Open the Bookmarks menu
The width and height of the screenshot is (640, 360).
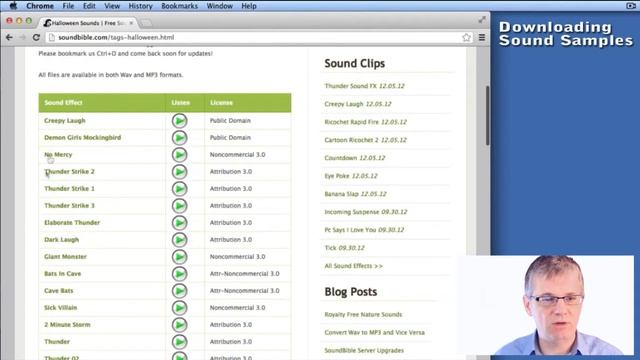pos(179,6)
